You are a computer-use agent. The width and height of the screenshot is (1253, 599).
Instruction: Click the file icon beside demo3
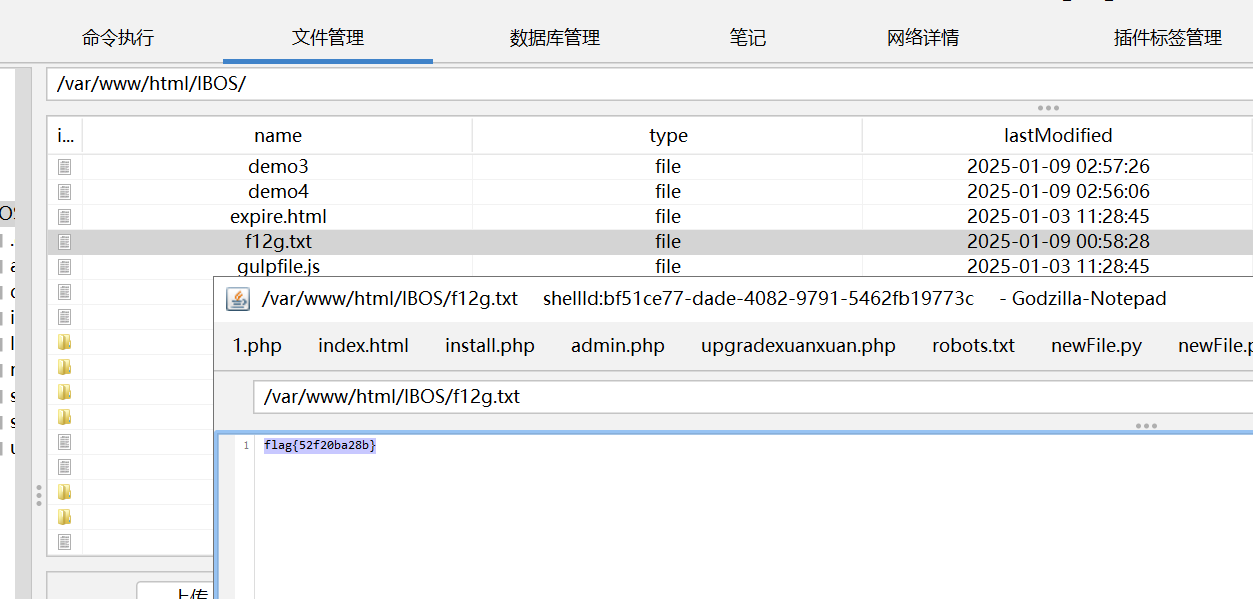coord(65,166)
